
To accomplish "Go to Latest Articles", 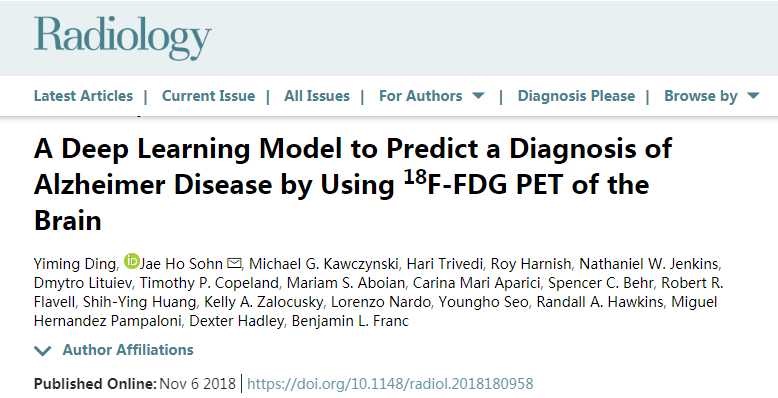I will click(83, 96).
